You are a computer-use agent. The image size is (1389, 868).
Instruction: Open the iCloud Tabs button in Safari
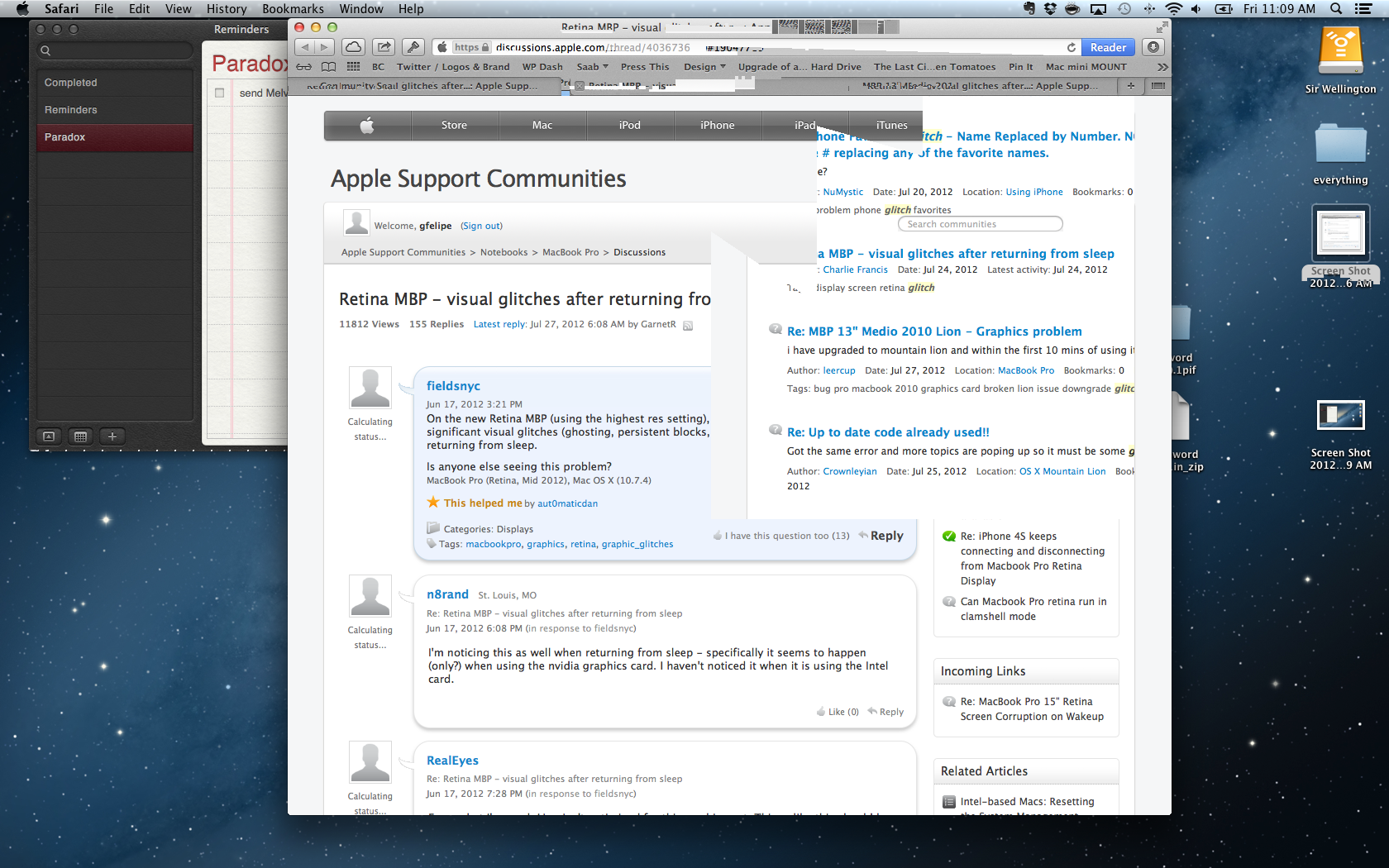pos(353,47)
